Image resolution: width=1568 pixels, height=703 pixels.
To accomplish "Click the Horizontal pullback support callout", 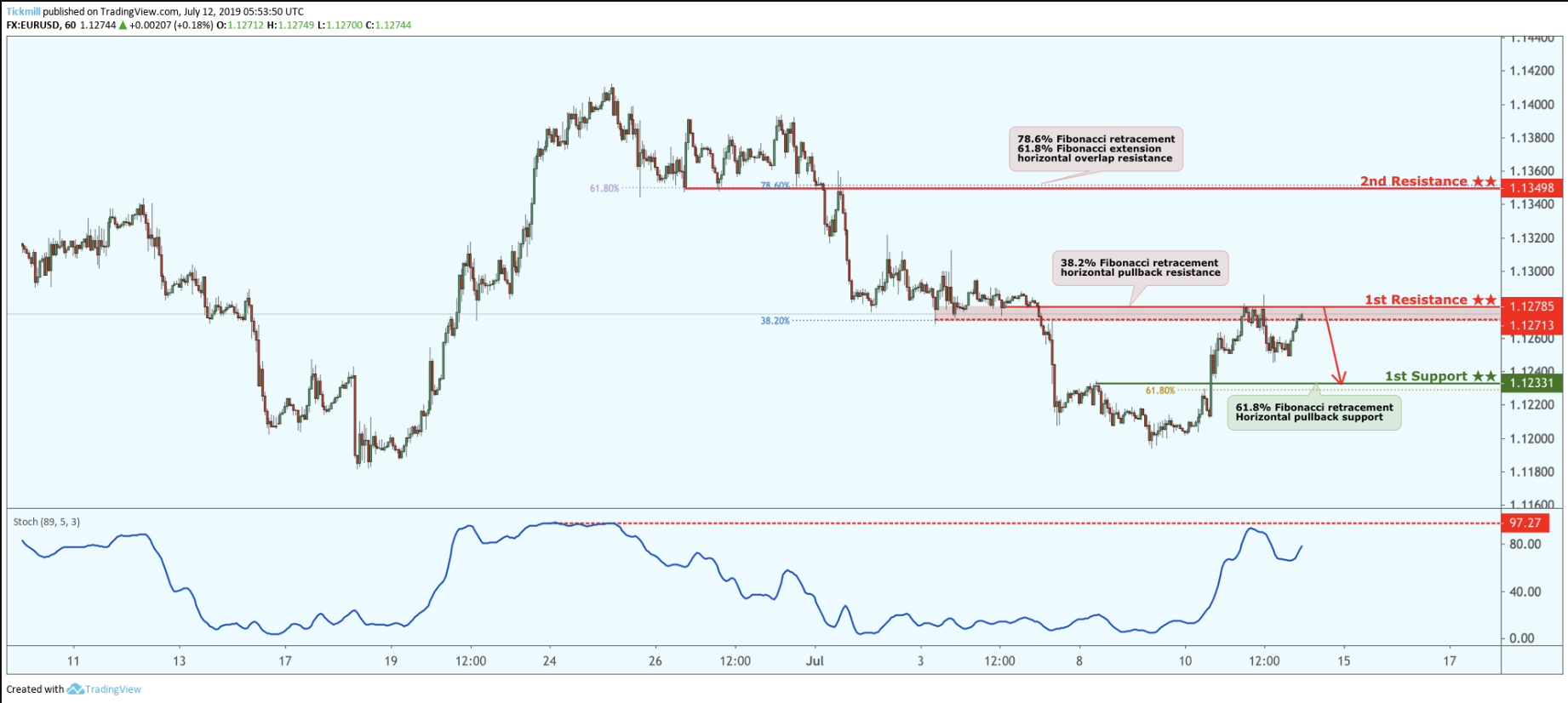I will tap(1314, 413).
